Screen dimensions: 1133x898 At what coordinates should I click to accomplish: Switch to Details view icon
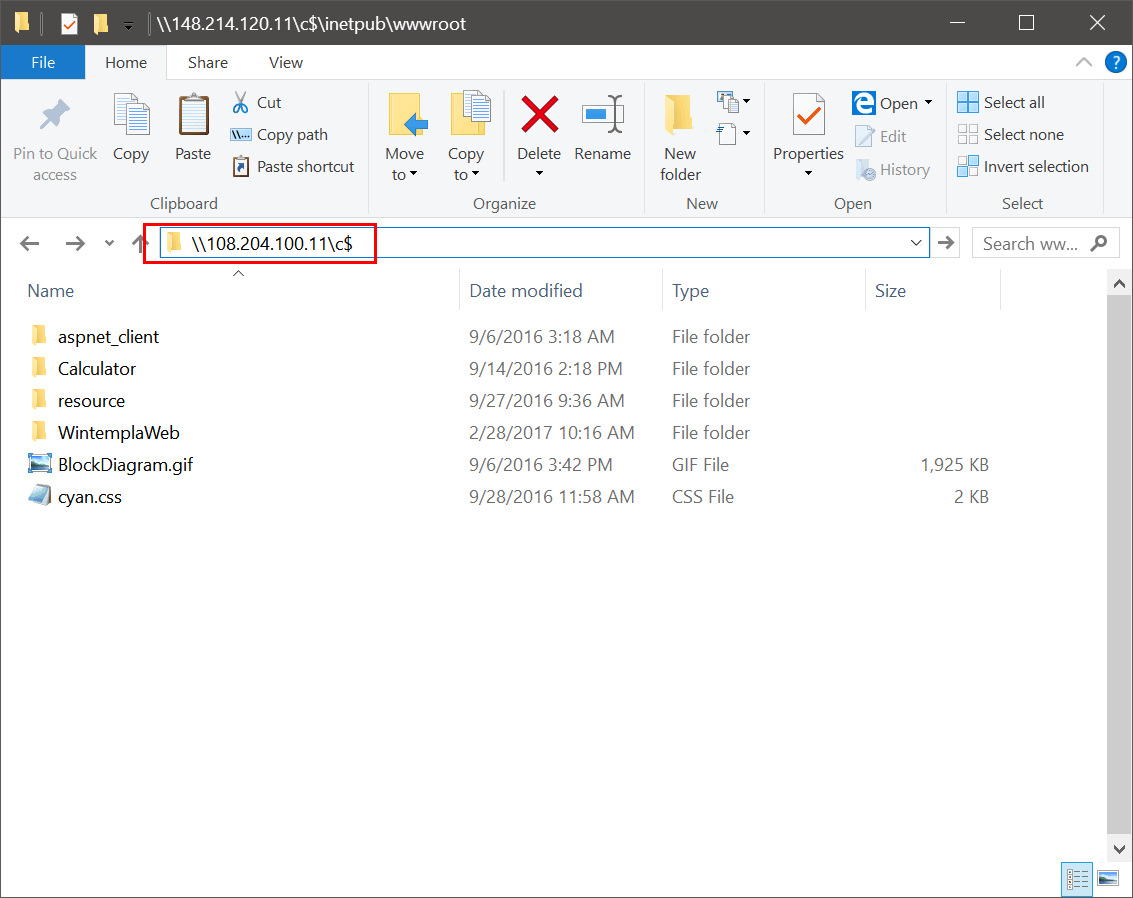[x=1077, y=879]
